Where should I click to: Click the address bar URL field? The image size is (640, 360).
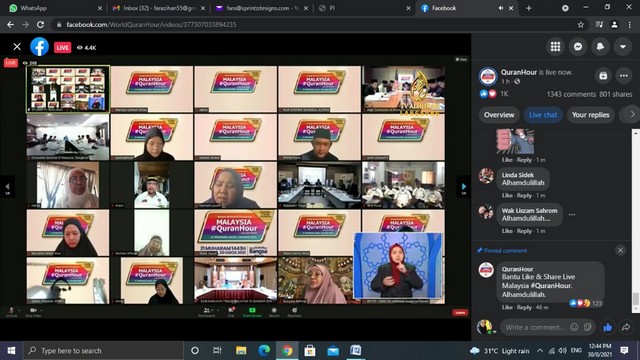pos(314,24)
